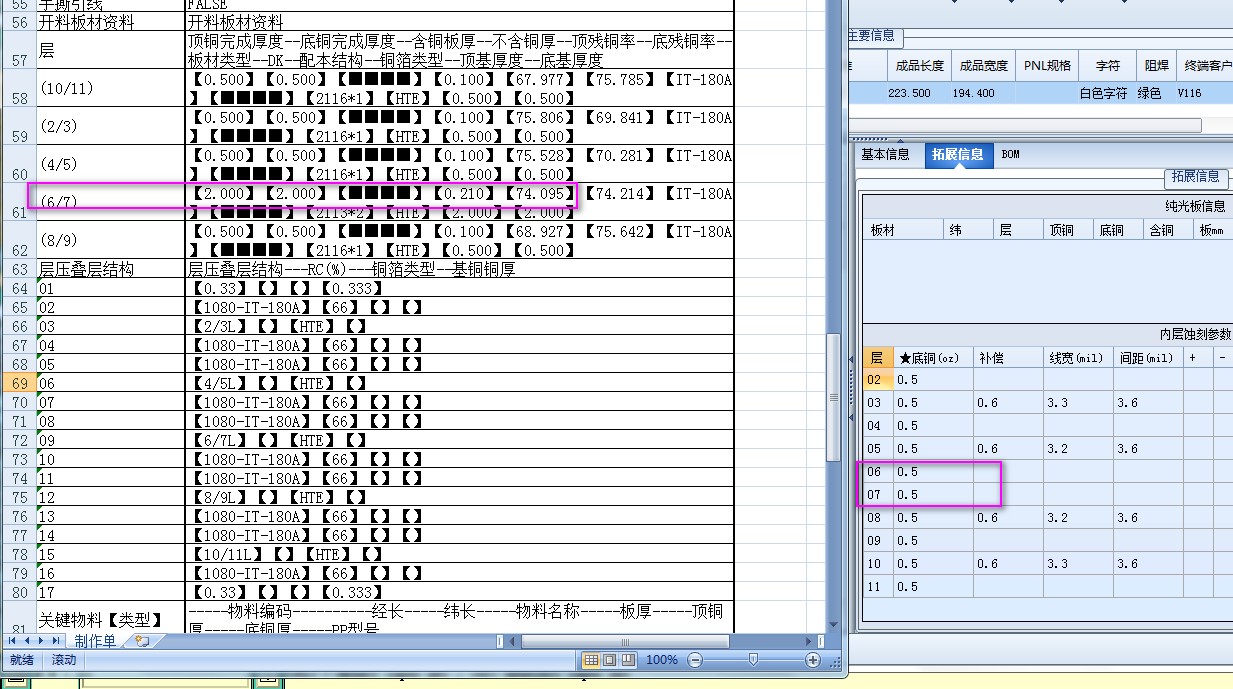This screenshot has width=1233, height=689.
Task: Go to first sheet using navigation arrow
Action: pos(13,640)
